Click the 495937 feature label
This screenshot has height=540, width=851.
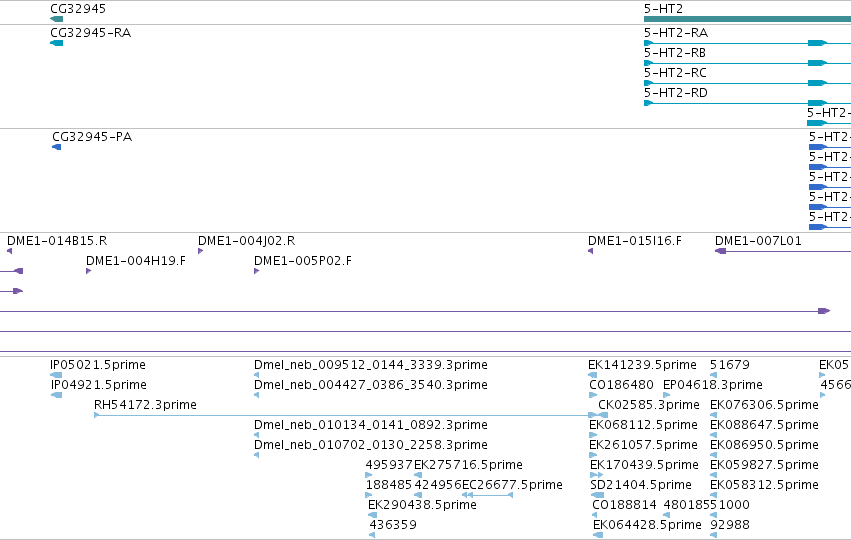click(389, 465)
